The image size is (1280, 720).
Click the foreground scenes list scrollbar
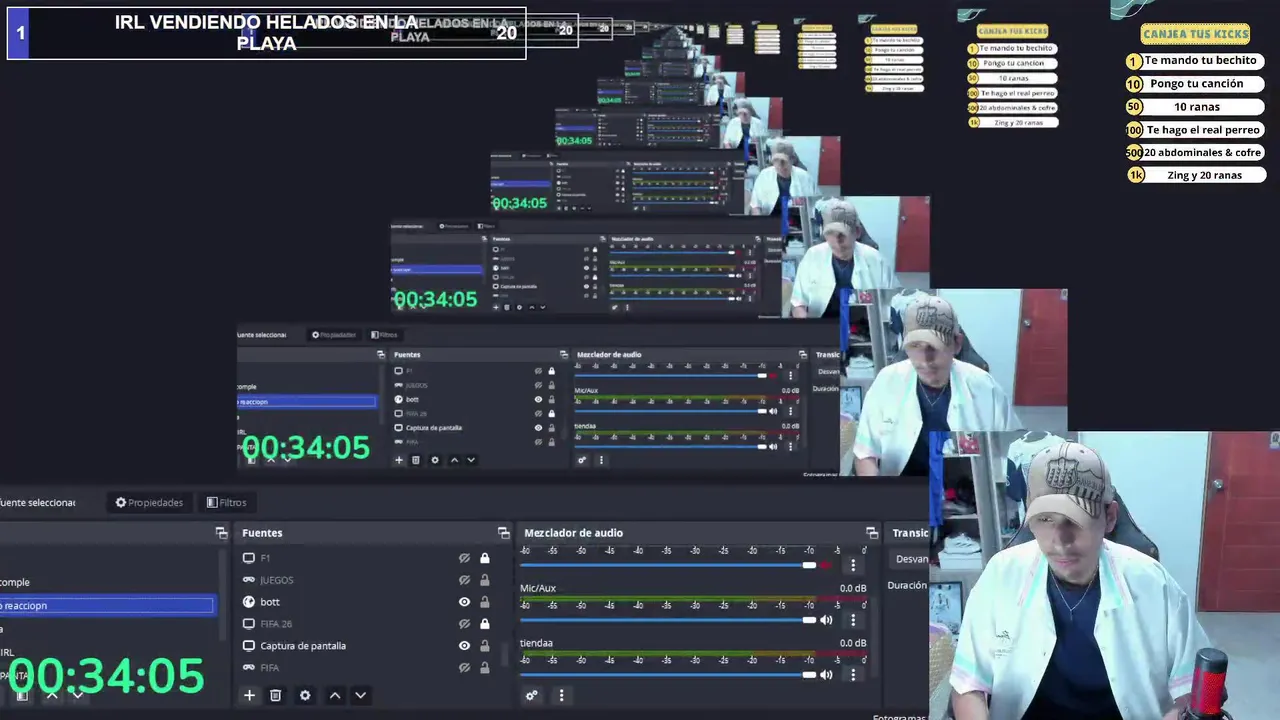(x=223, y=595)
